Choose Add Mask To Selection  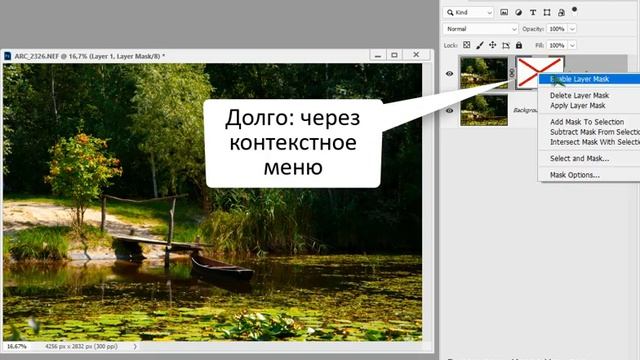[587, 122]
